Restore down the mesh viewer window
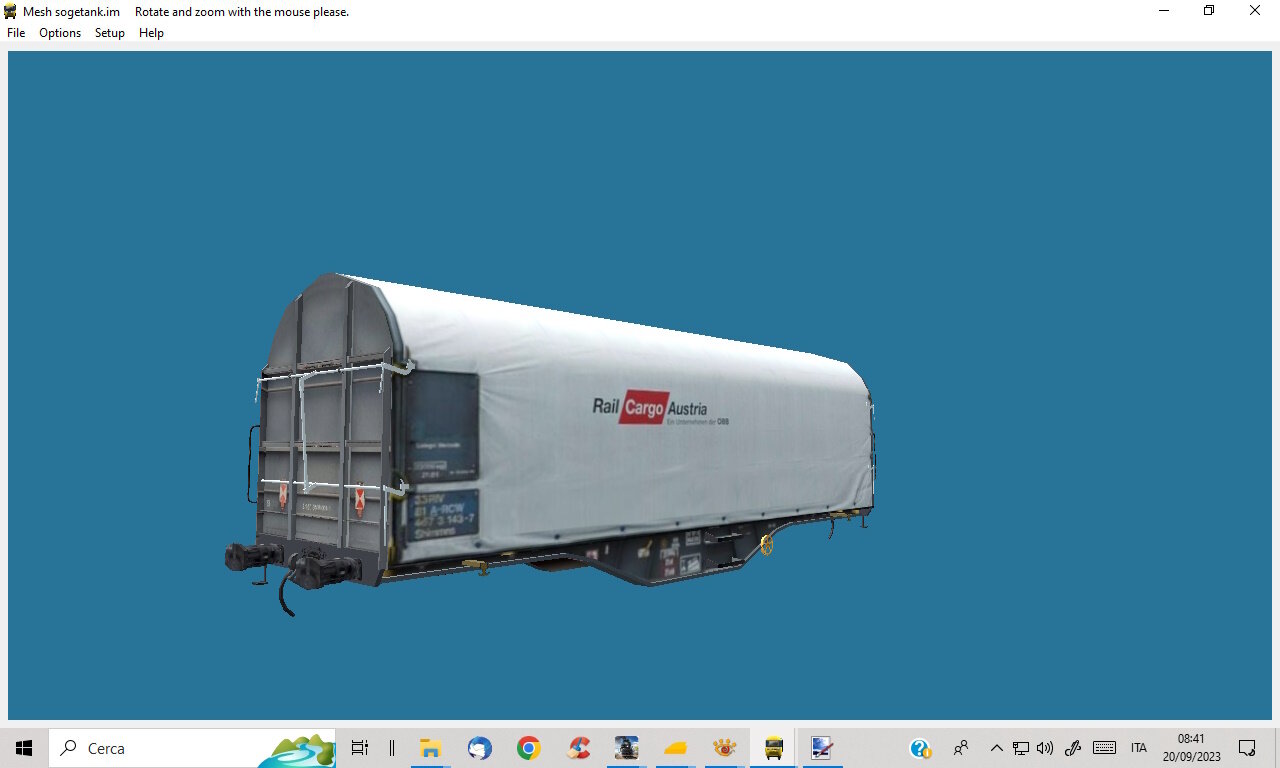Viewport: 1280px width, 768px height. (x=1209, y=11)
